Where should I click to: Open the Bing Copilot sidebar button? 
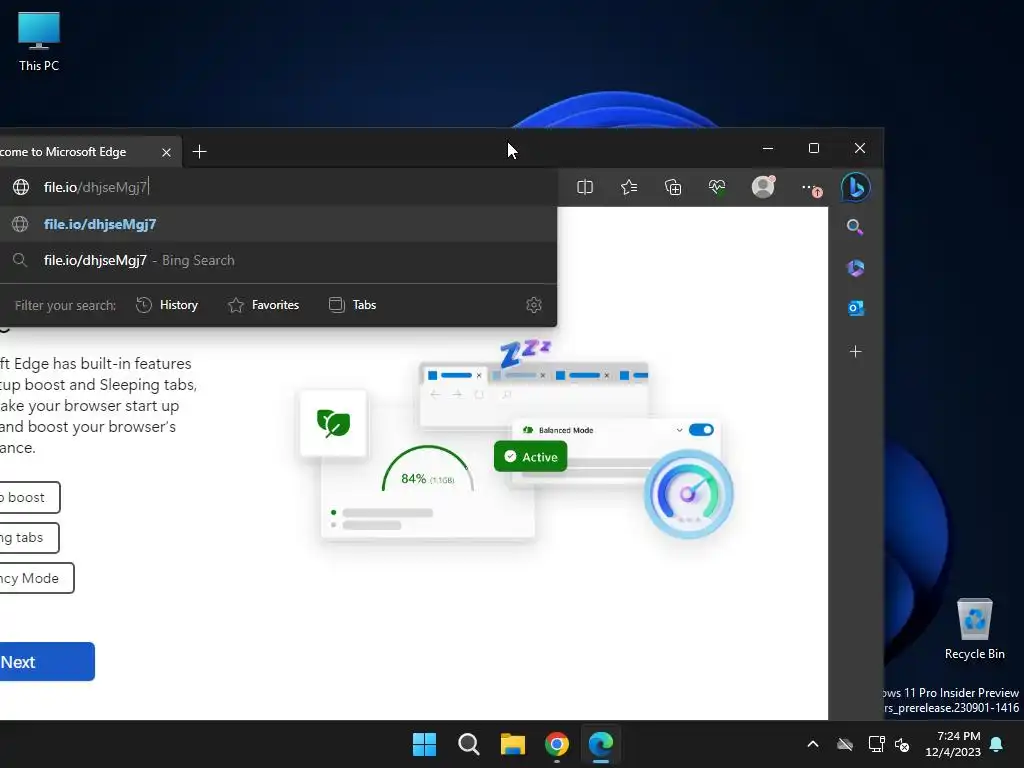coord(856,187)
